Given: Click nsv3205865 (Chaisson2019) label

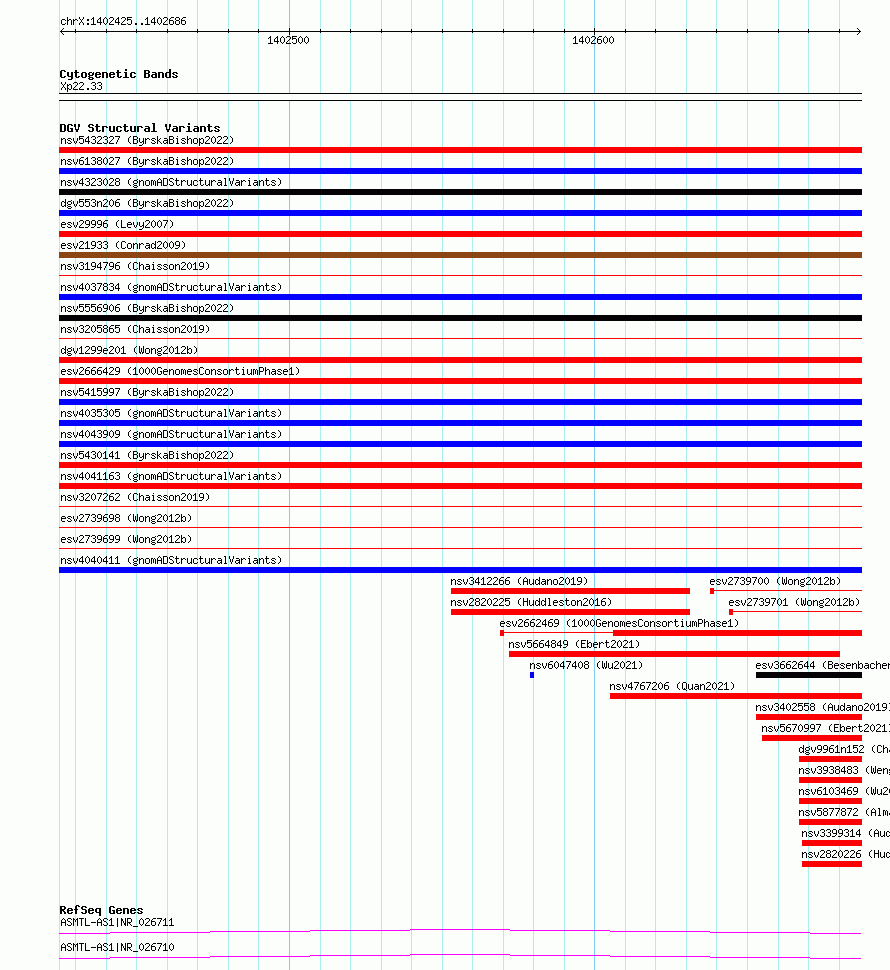Looking at the screenshot, I should click(x=135, y=330).
